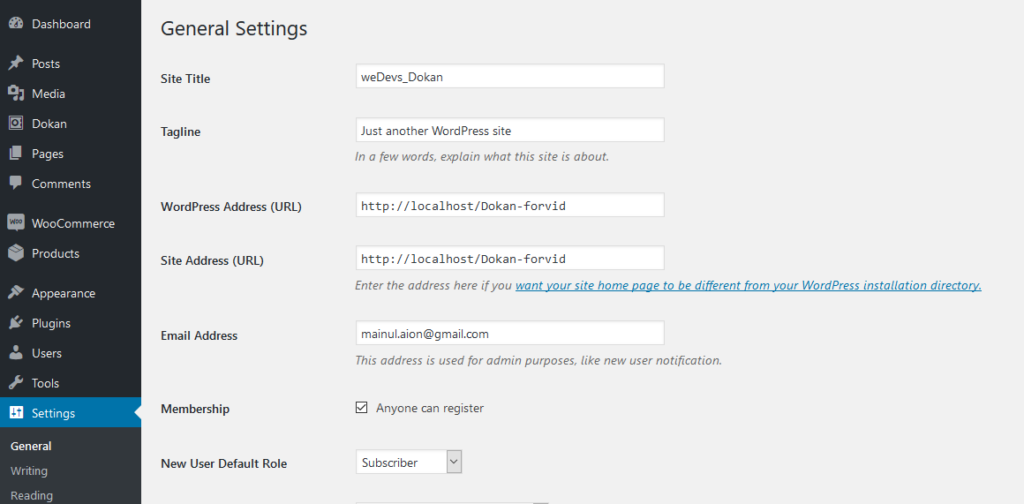This screenshot has height=504, width=1024.
Task: Click the Products box icon
Action: coord(15,253)
